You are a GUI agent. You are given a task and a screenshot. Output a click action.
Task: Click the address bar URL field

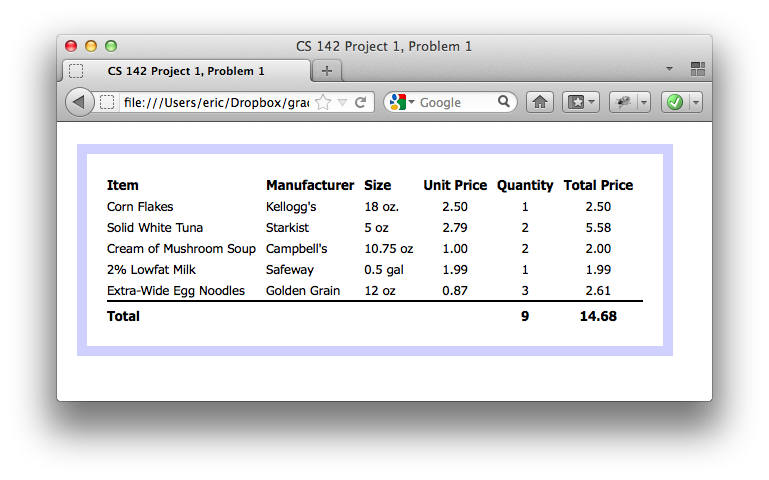point(215,102)
